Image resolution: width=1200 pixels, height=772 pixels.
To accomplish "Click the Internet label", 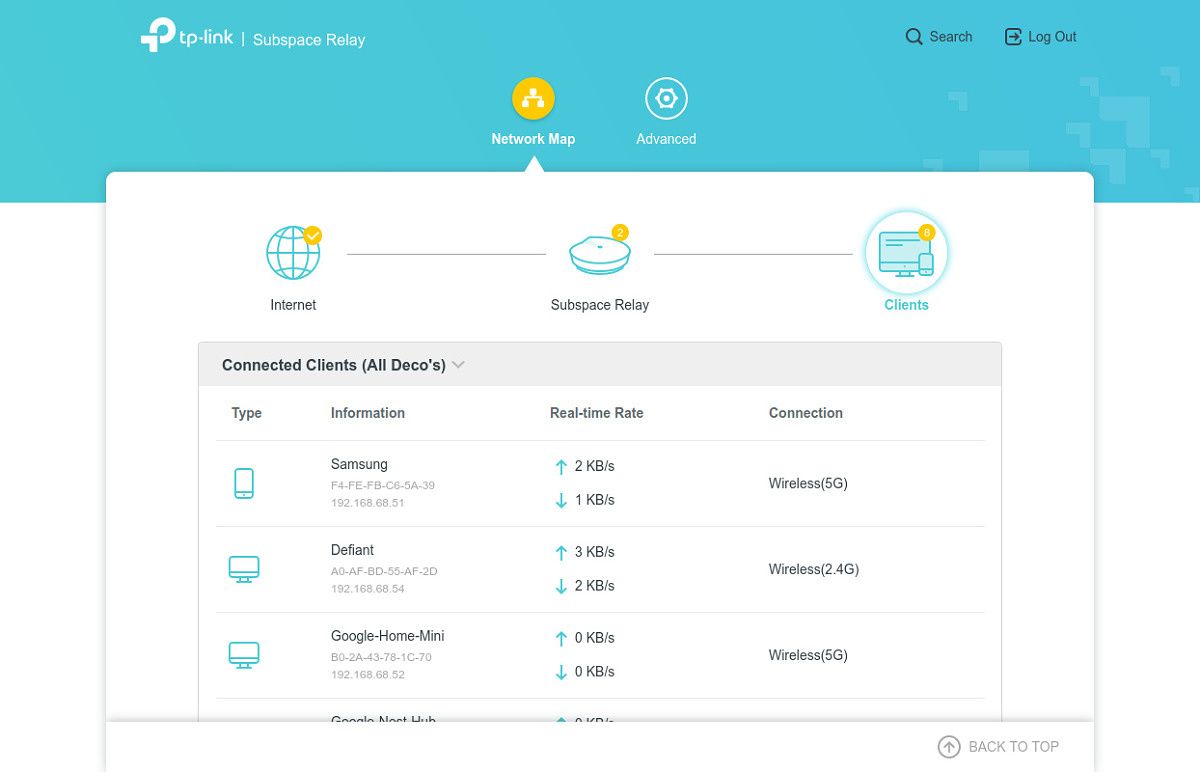I will 293,305.
